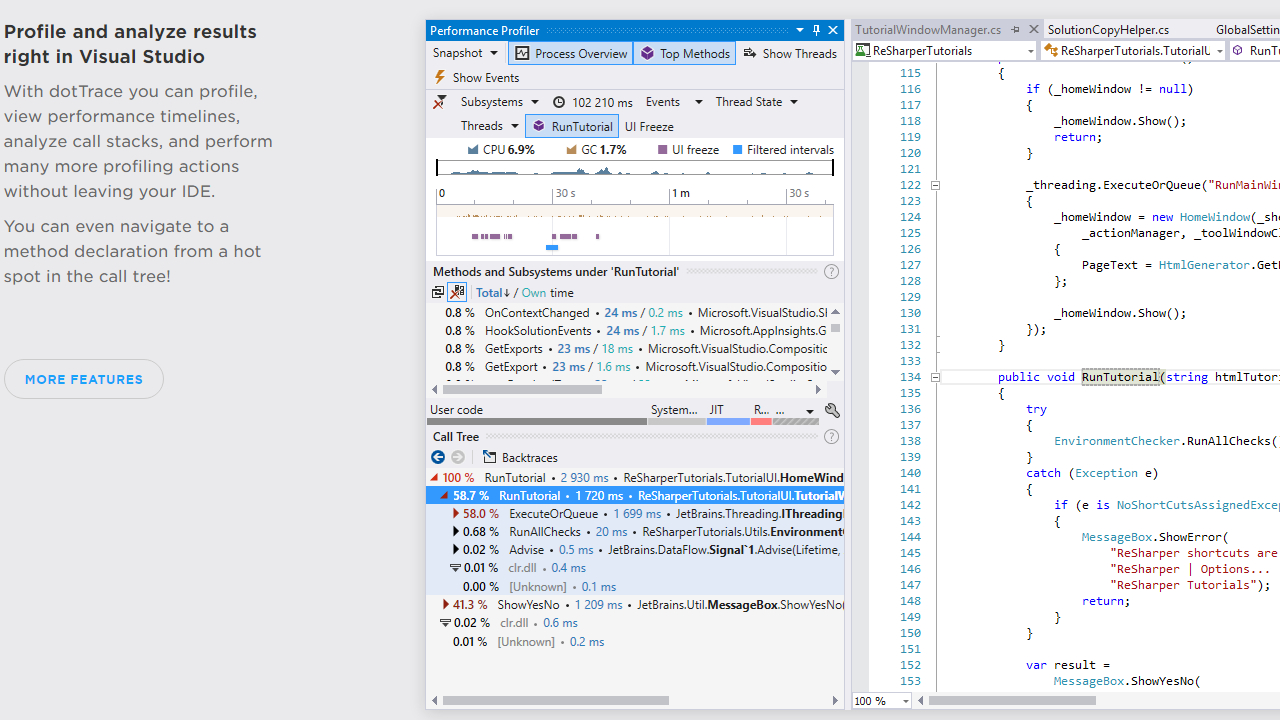
Task: Open Thread State filter dropdown
Action: click(756, 102)
